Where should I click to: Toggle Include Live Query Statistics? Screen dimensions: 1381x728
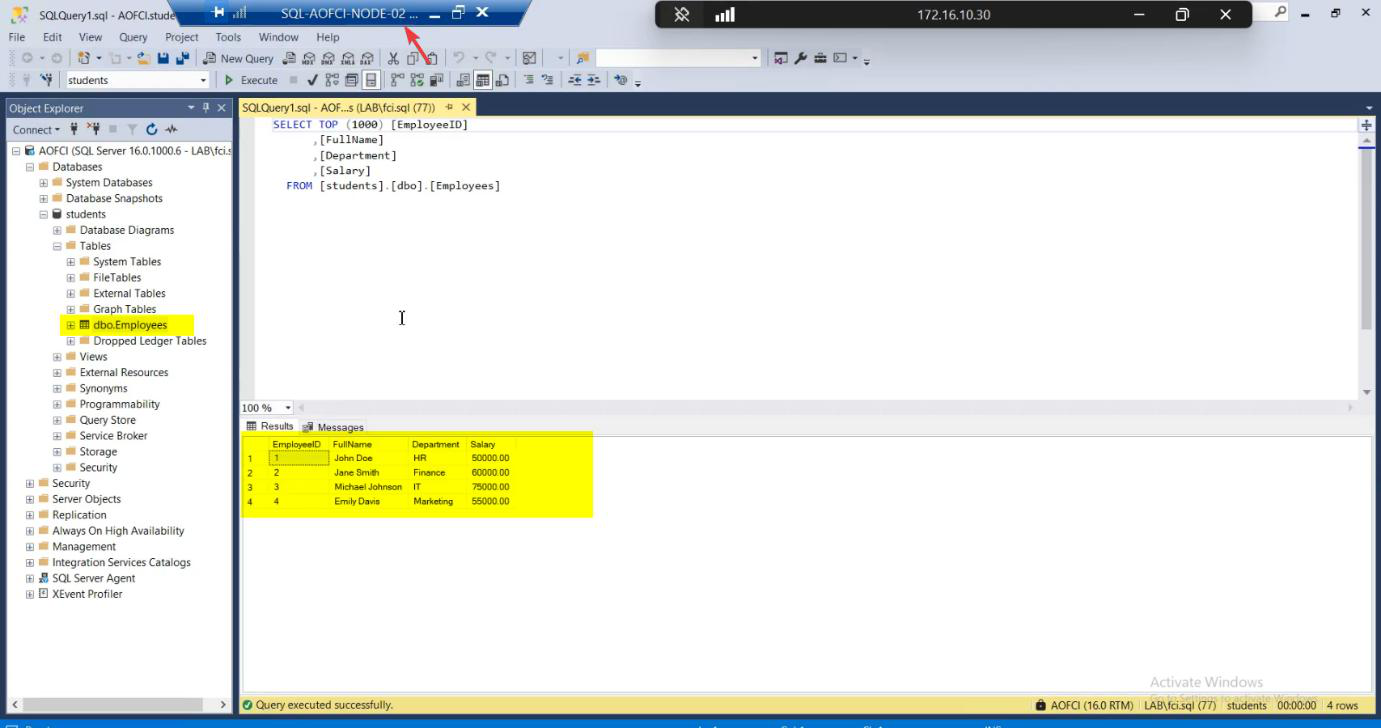(x=417, y=80)
